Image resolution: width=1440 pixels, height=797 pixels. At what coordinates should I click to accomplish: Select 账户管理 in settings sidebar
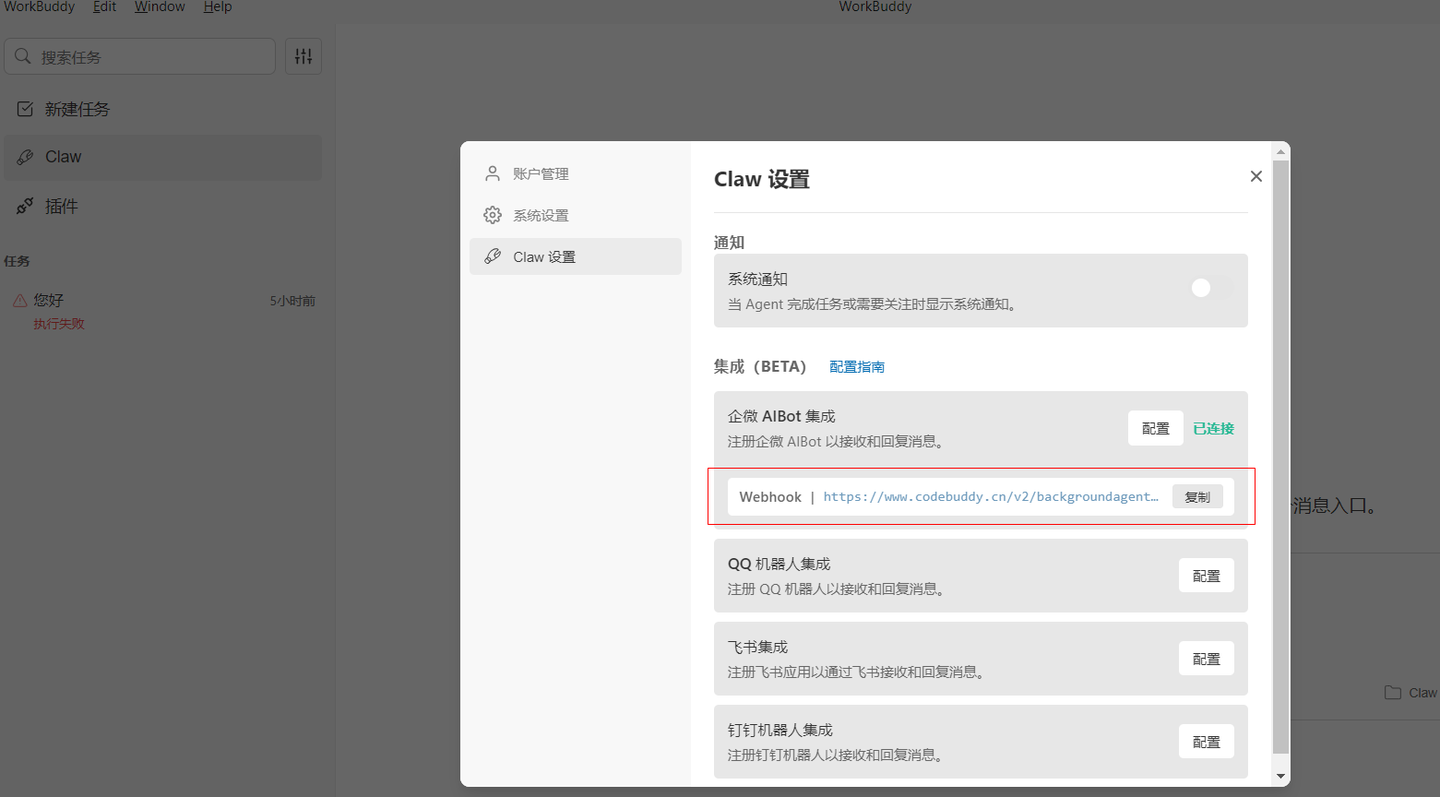click(x=576, y=174)
